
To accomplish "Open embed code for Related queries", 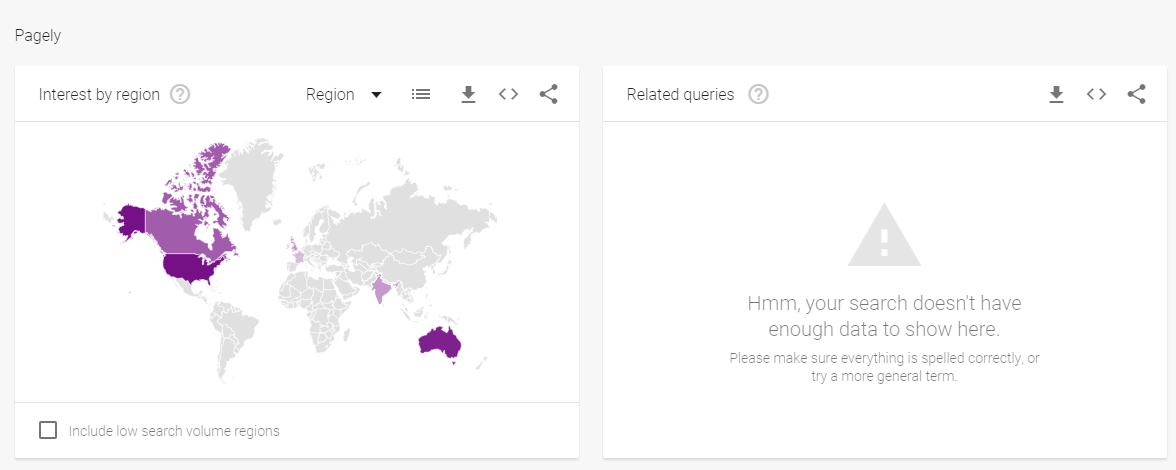I will click(1096, 94).
